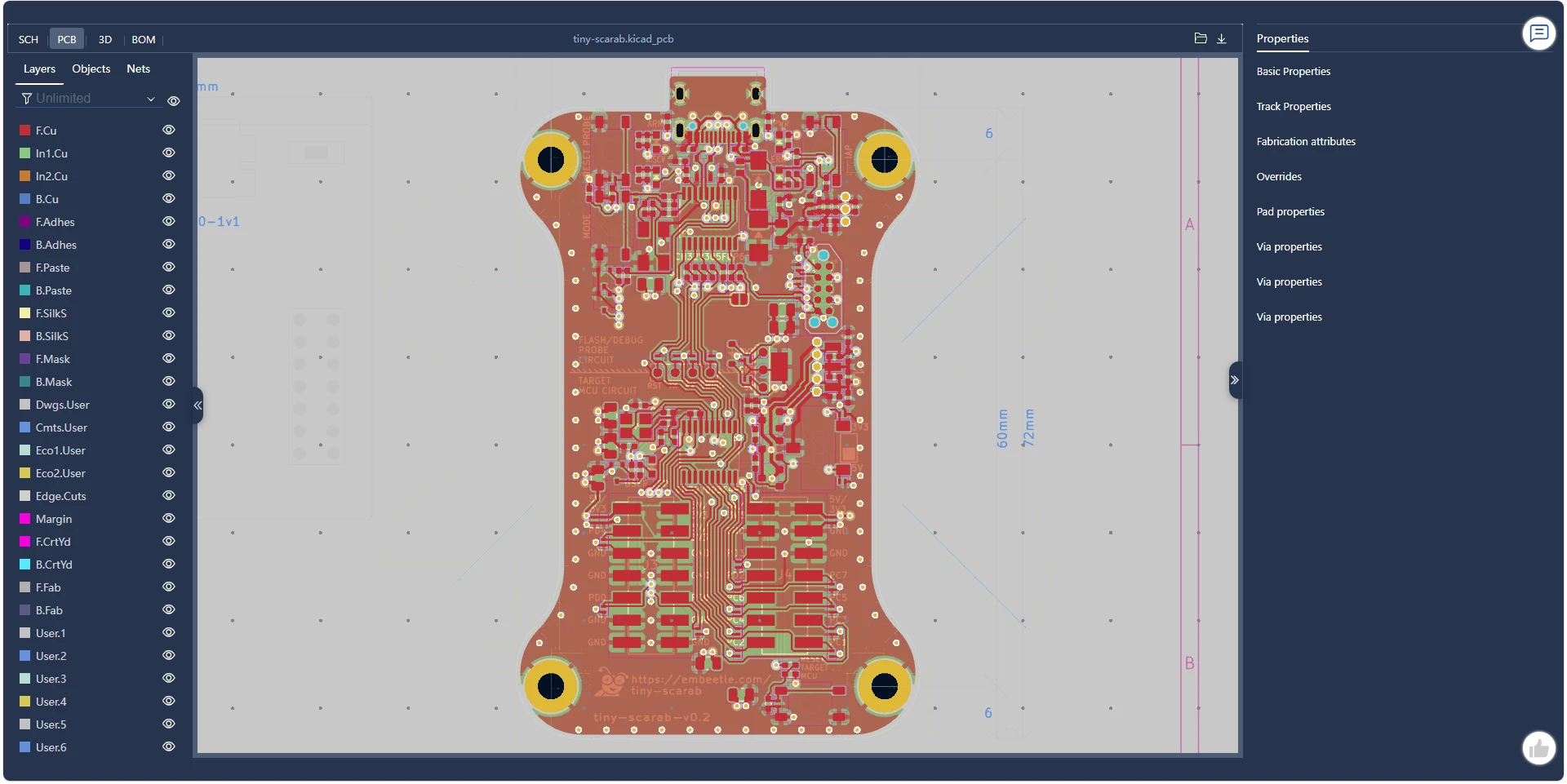Image resolution: width=1567 pixels, height=784 pixels.
Task: Select the In1.Cu layer row
Action: [52, 153]
